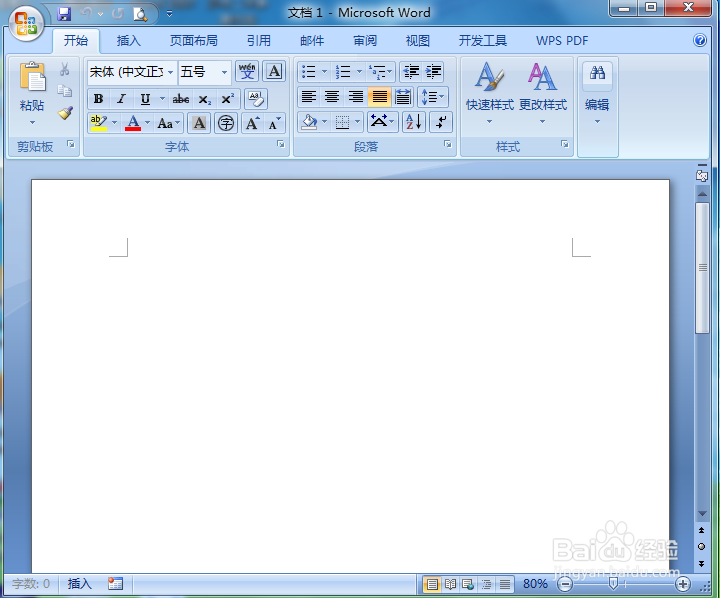720x598 pixels.
Task: Expand the bullets list dropdown
Action: pos(324,72)
